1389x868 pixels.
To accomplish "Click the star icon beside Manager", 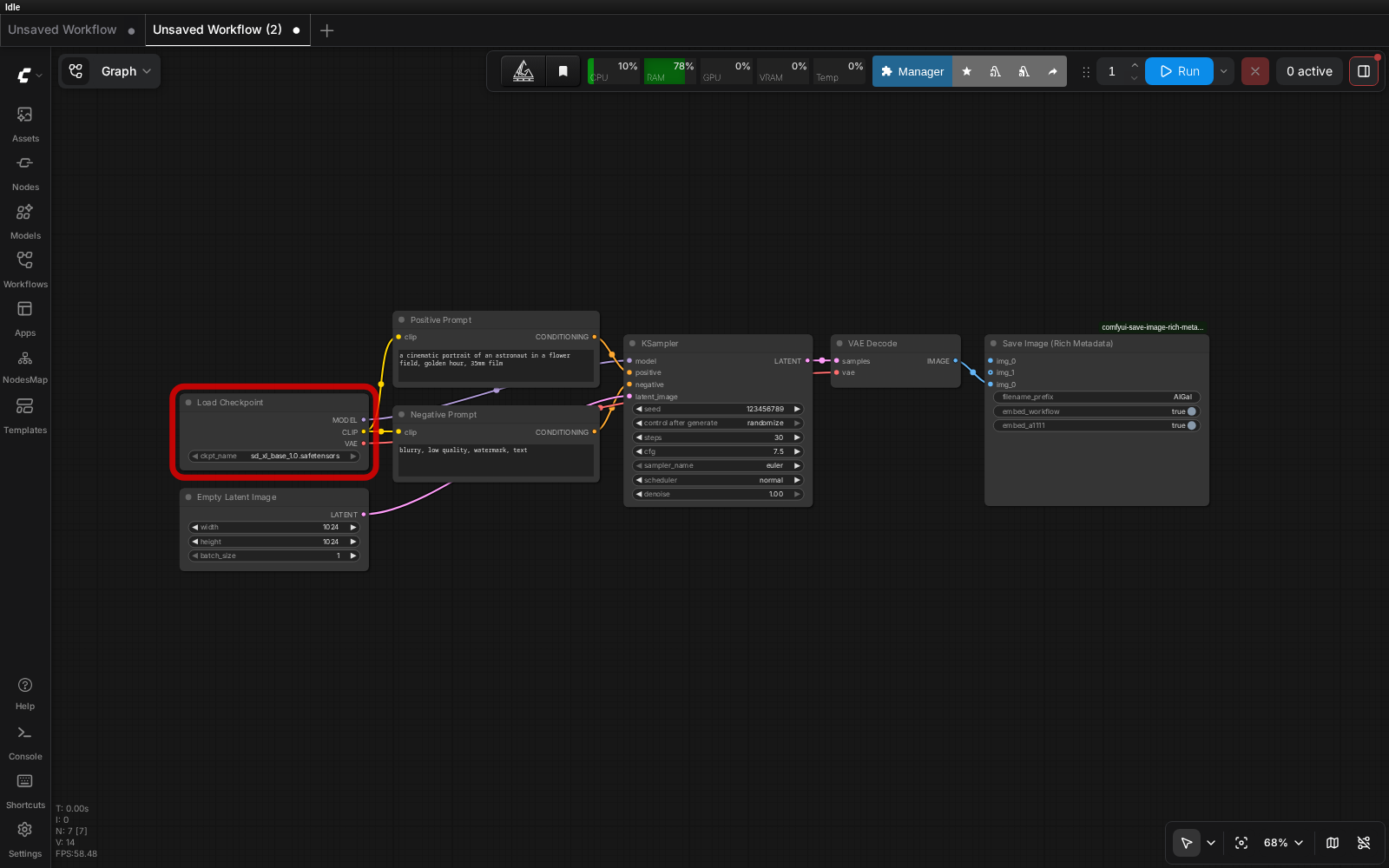I will 966,71.
